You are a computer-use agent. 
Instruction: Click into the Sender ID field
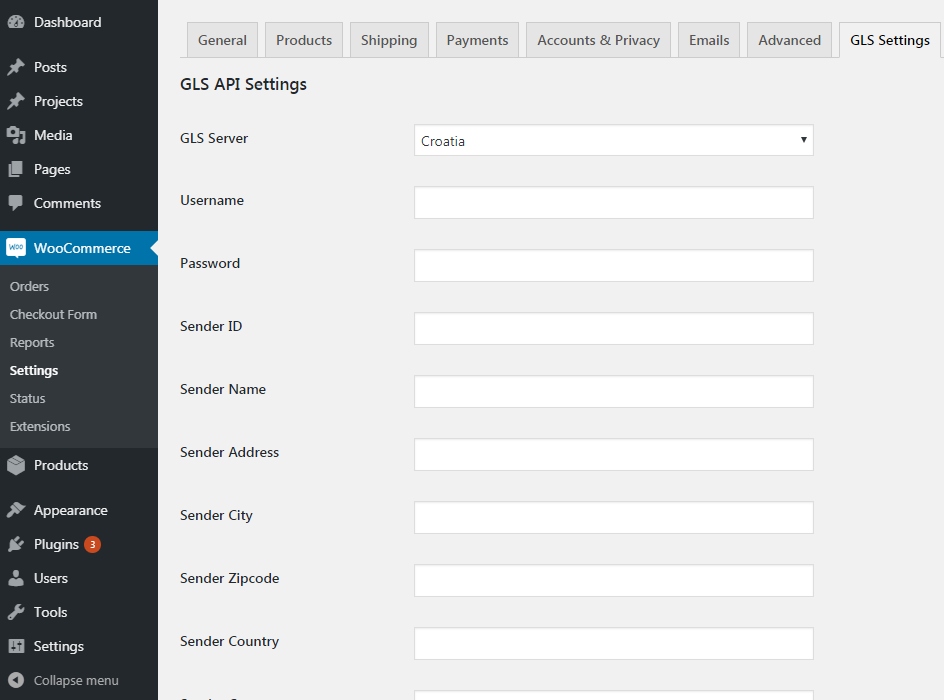613,329
